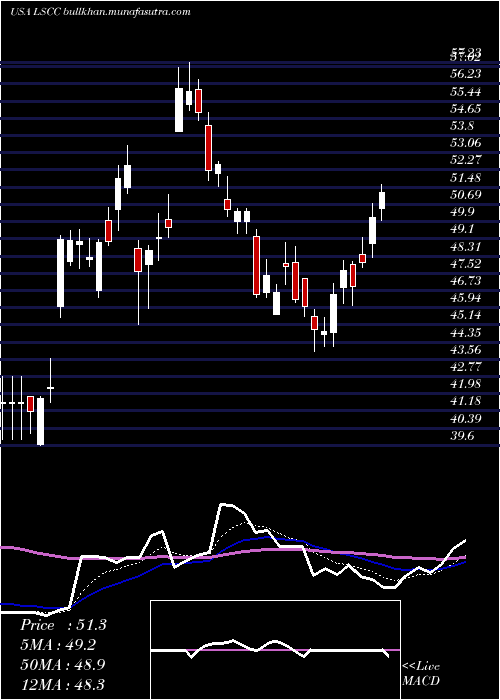This screenshot has height=700, width=500.
Task: Click the price axis label 44.35
Action: (466, 333)
